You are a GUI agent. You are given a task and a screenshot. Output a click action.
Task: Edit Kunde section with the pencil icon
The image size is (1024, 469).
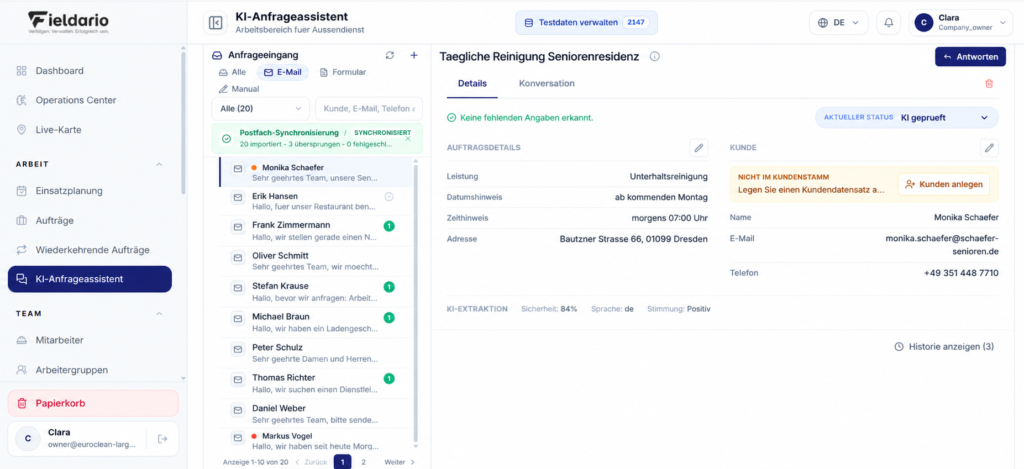tap(989, 148)
